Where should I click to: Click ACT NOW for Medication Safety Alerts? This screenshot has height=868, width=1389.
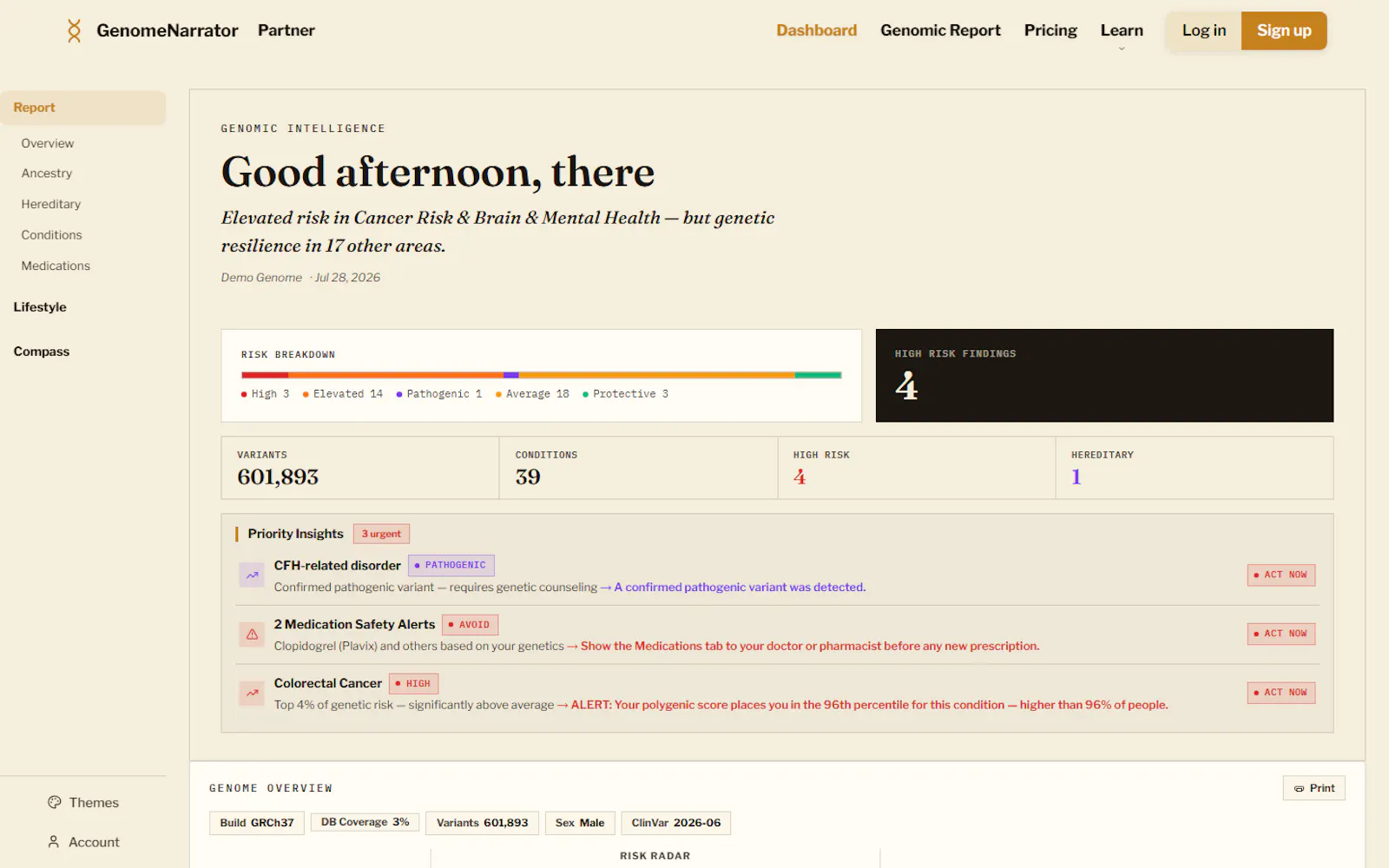pyautogui.click(x=1281, y=634)
